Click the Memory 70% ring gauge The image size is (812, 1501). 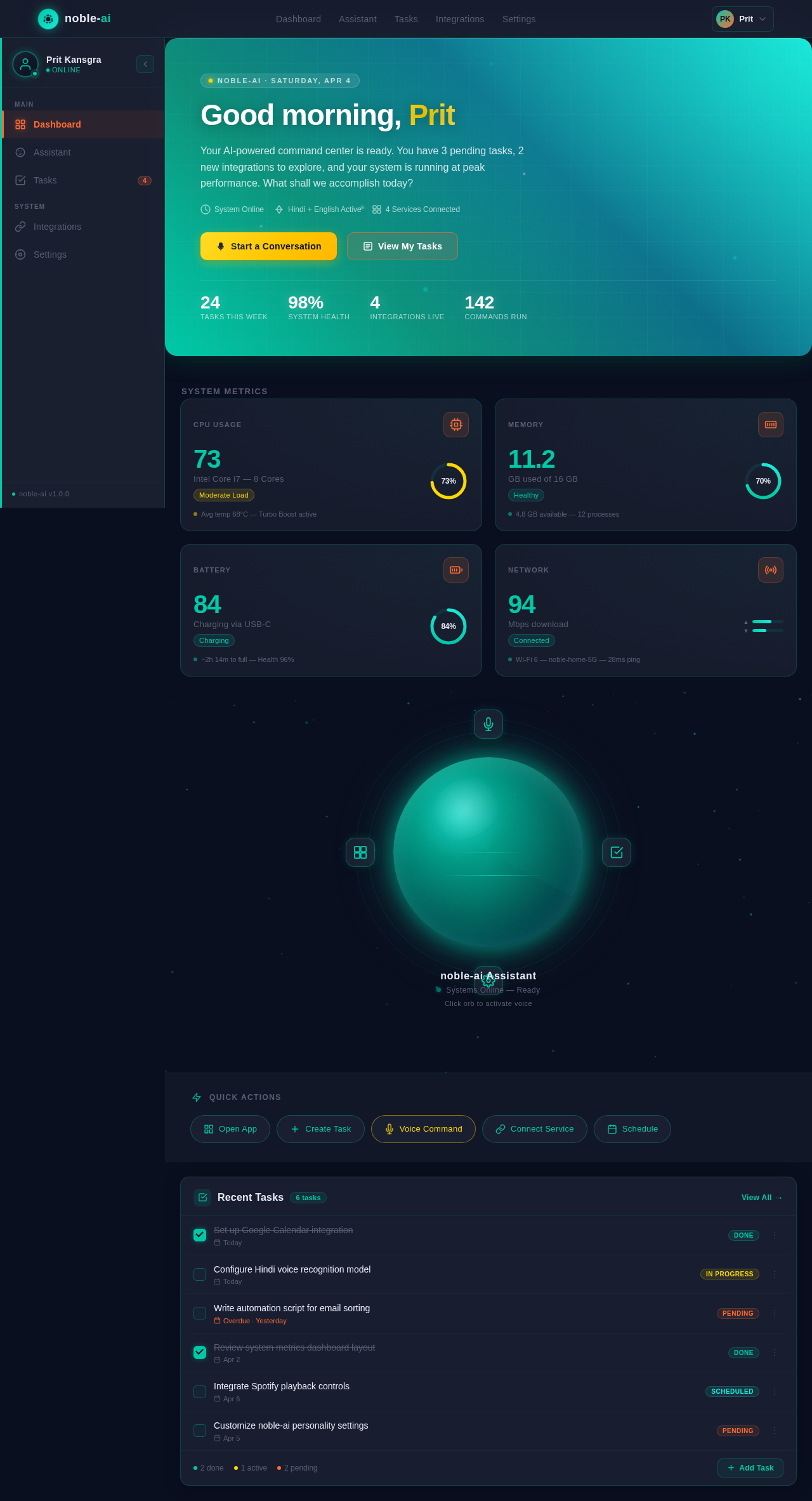[x=763, y=481]
